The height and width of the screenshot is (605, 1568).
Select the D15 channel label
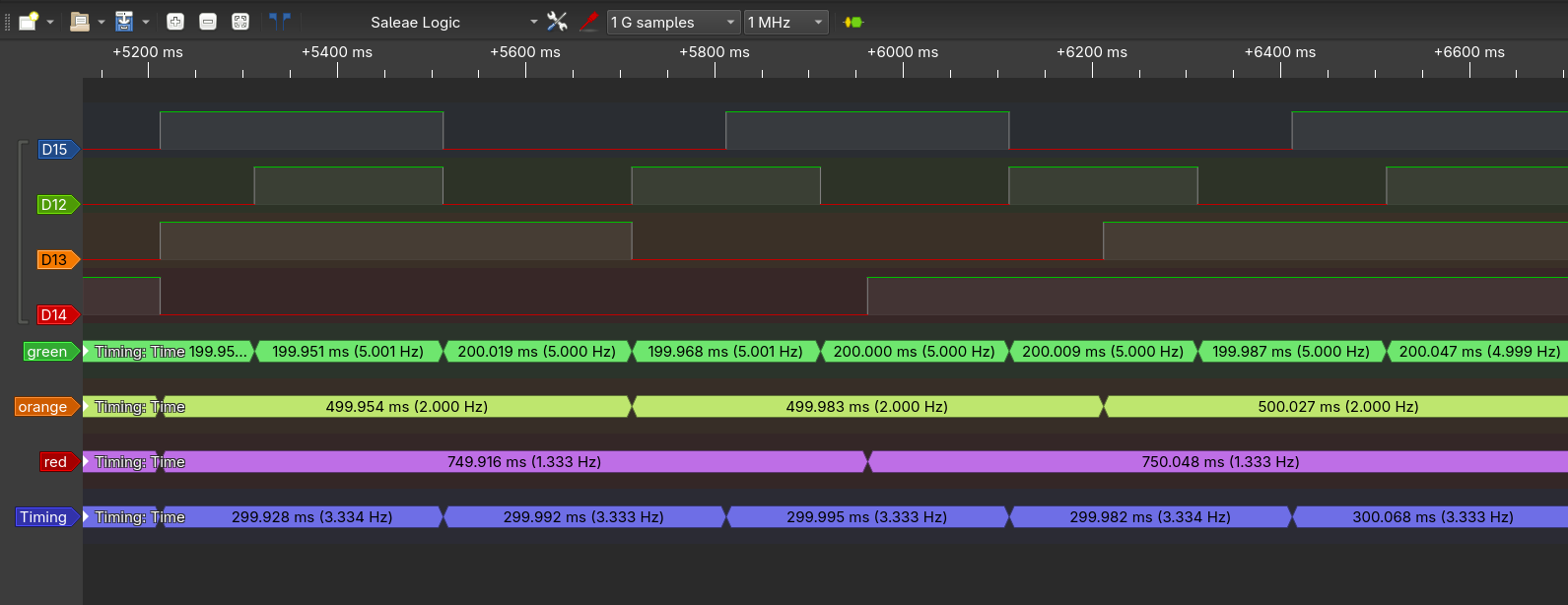coord(55,150)
